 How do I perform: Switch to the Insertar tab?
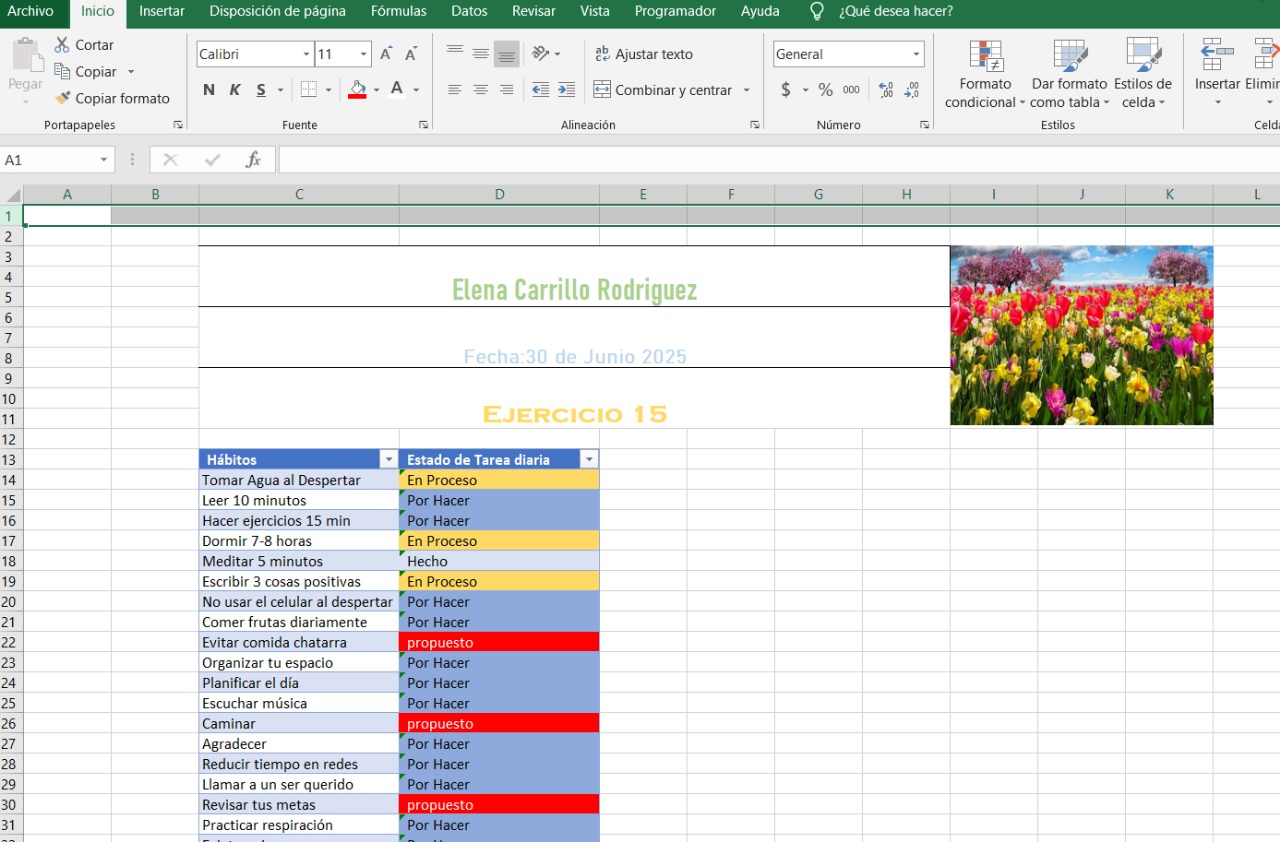pyautogui.click(x=161, y=11)
